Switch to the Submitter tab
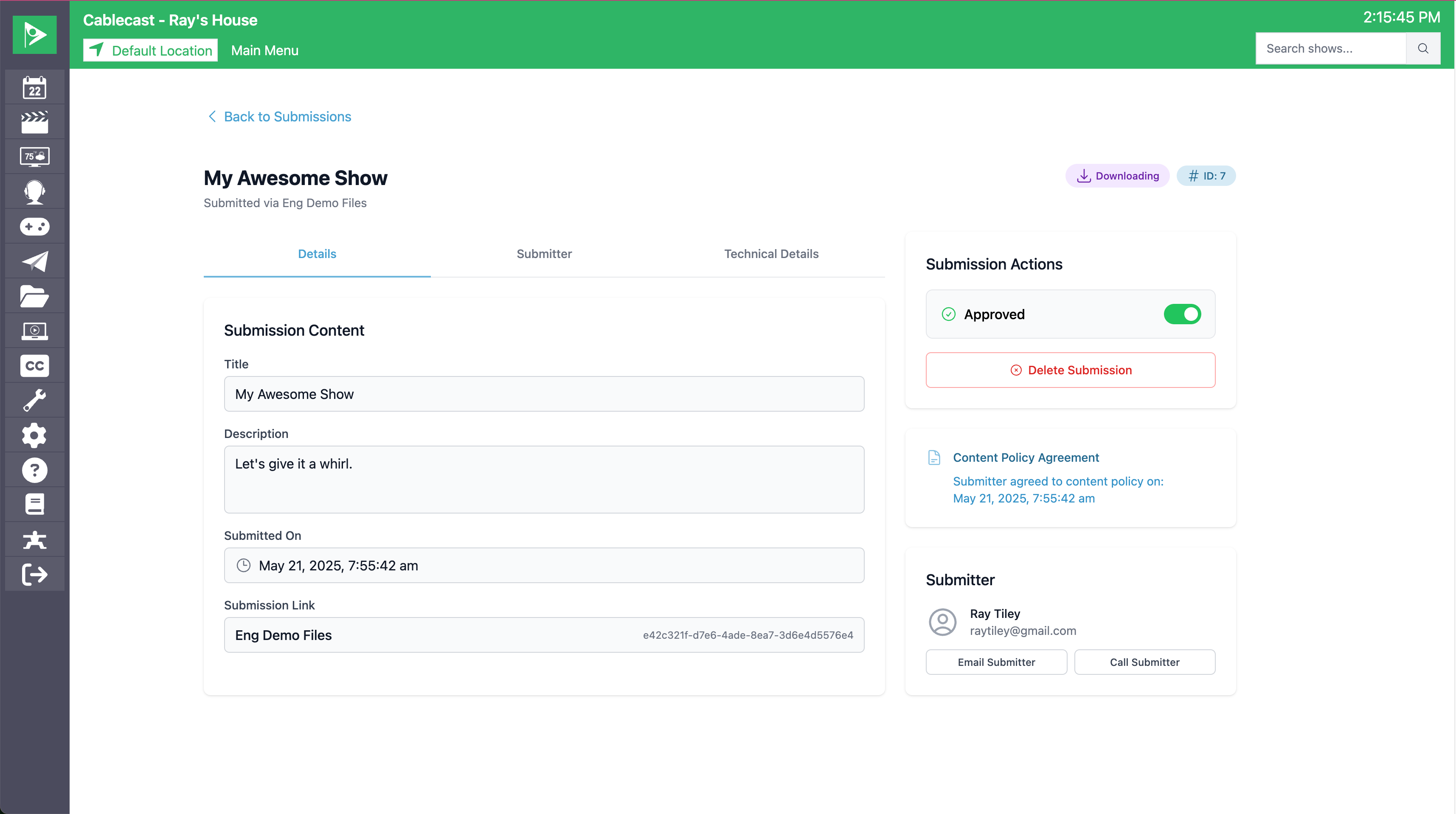 point(544,254)
